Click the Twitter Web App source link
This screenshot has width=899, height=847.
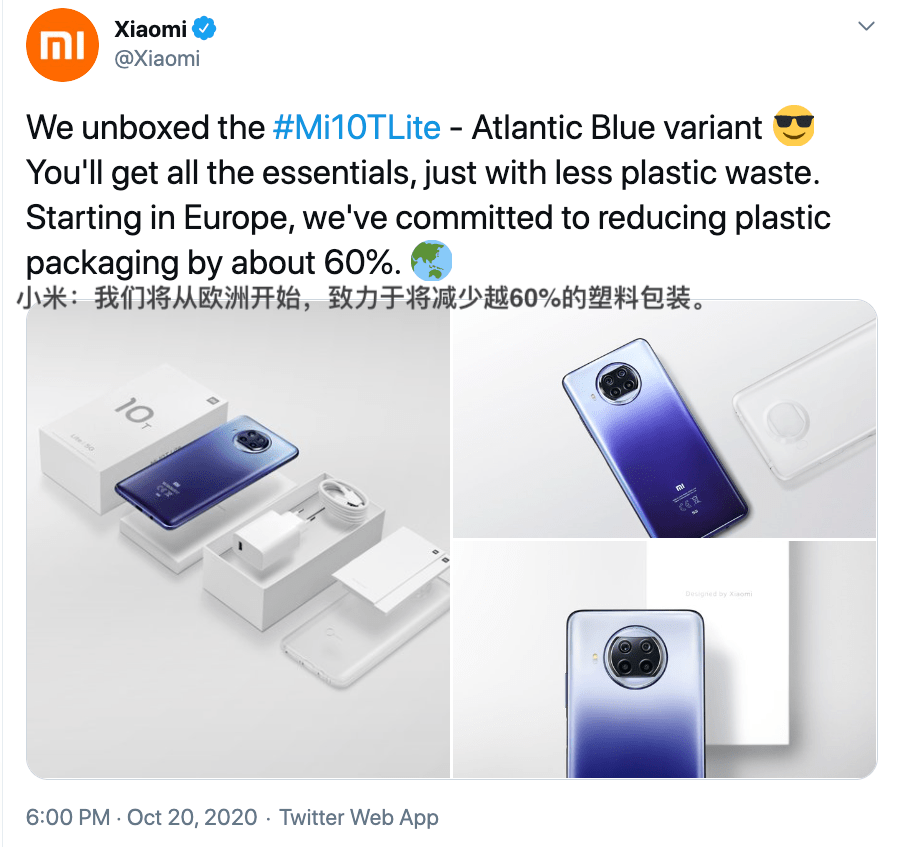pyautogui.click(x=359, y=817)
